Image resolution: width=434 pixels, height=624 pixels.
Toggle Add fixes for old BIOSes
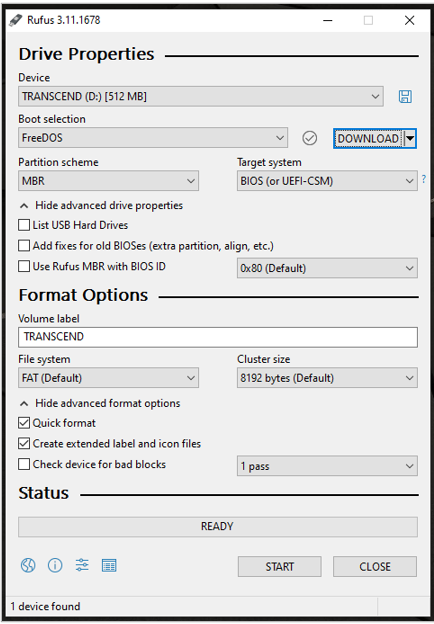pyautogui.click(x=24, y=246)
